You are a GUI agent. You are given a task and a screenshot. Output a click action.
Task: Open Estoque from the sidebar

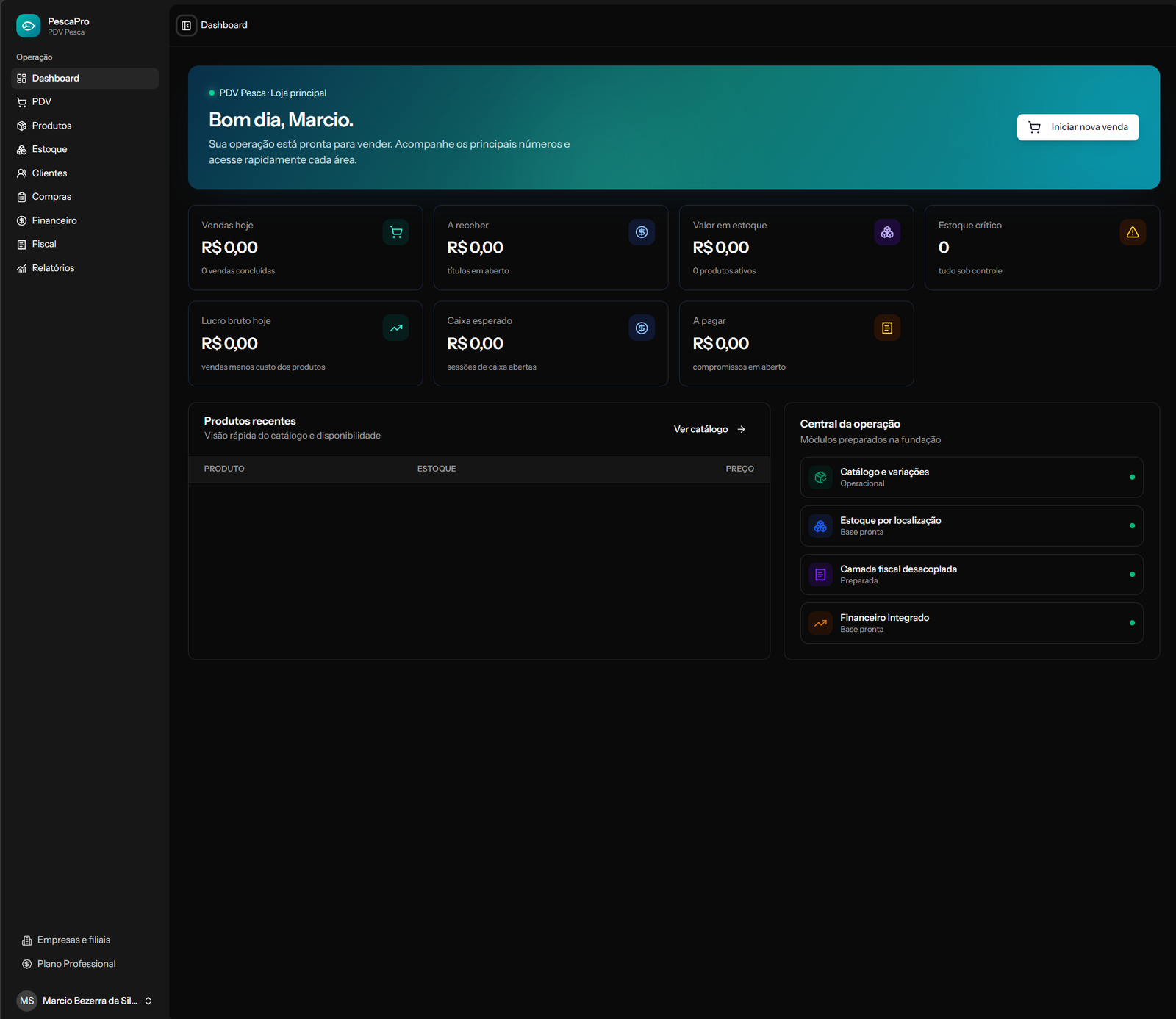[85, 149]
